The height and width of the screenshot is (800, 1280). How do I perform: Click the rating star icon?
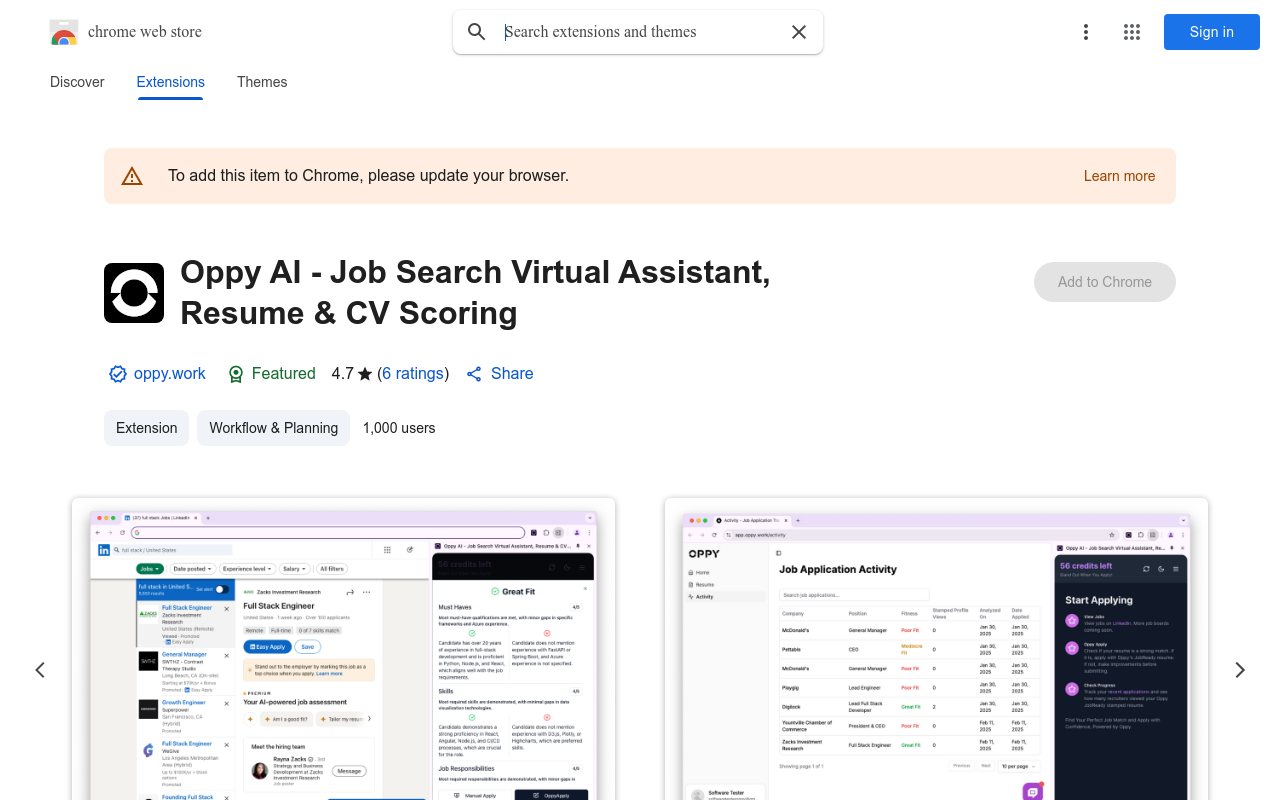365,374
